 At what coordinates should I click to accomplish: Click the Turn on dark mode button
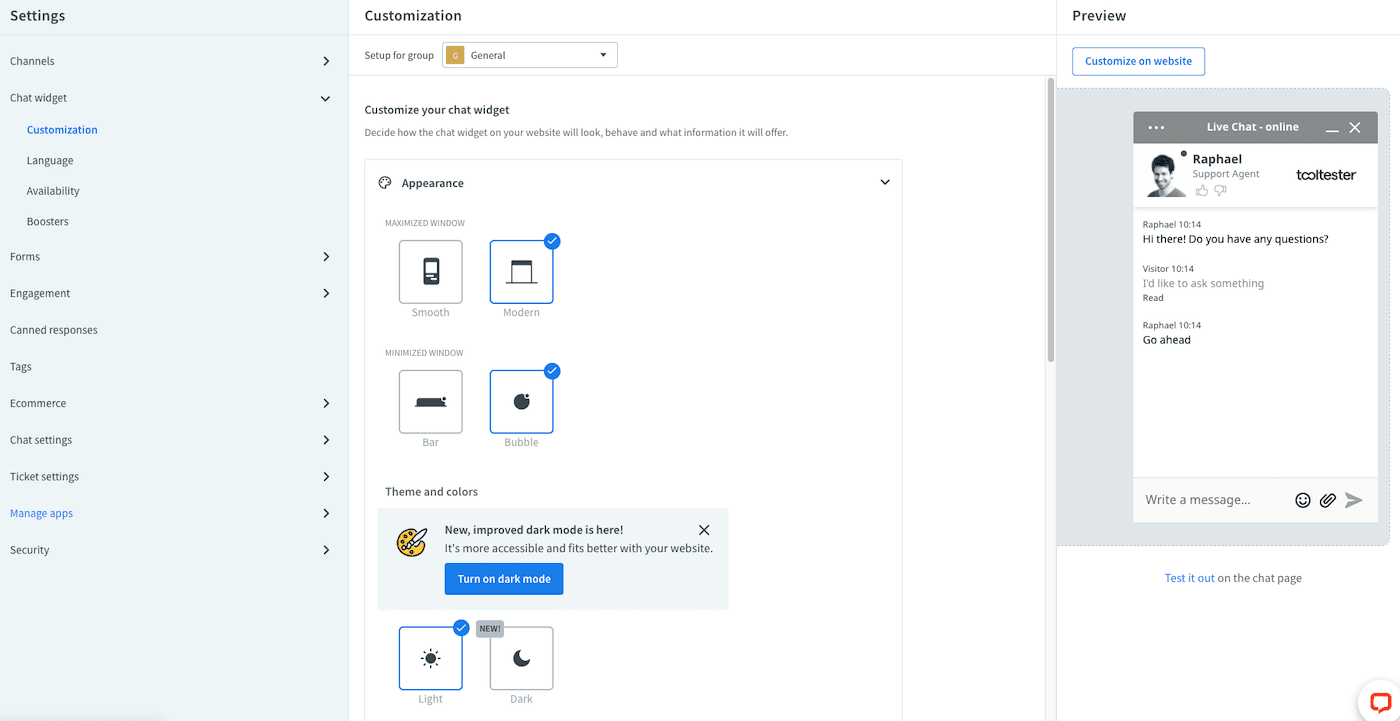pos(504,579)
